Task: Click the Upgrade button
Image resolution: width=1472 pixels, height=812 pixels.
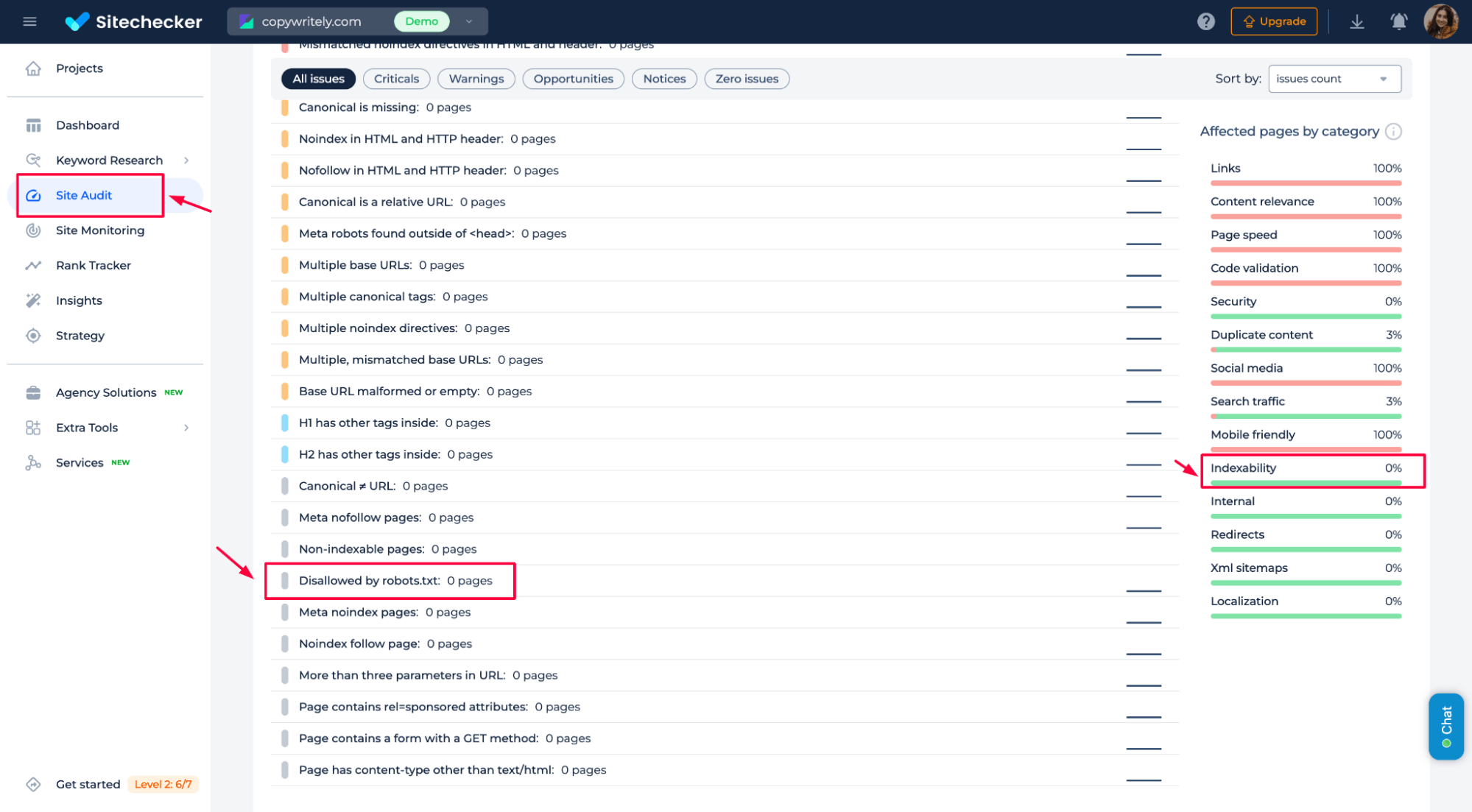Action: [1274, 21]
